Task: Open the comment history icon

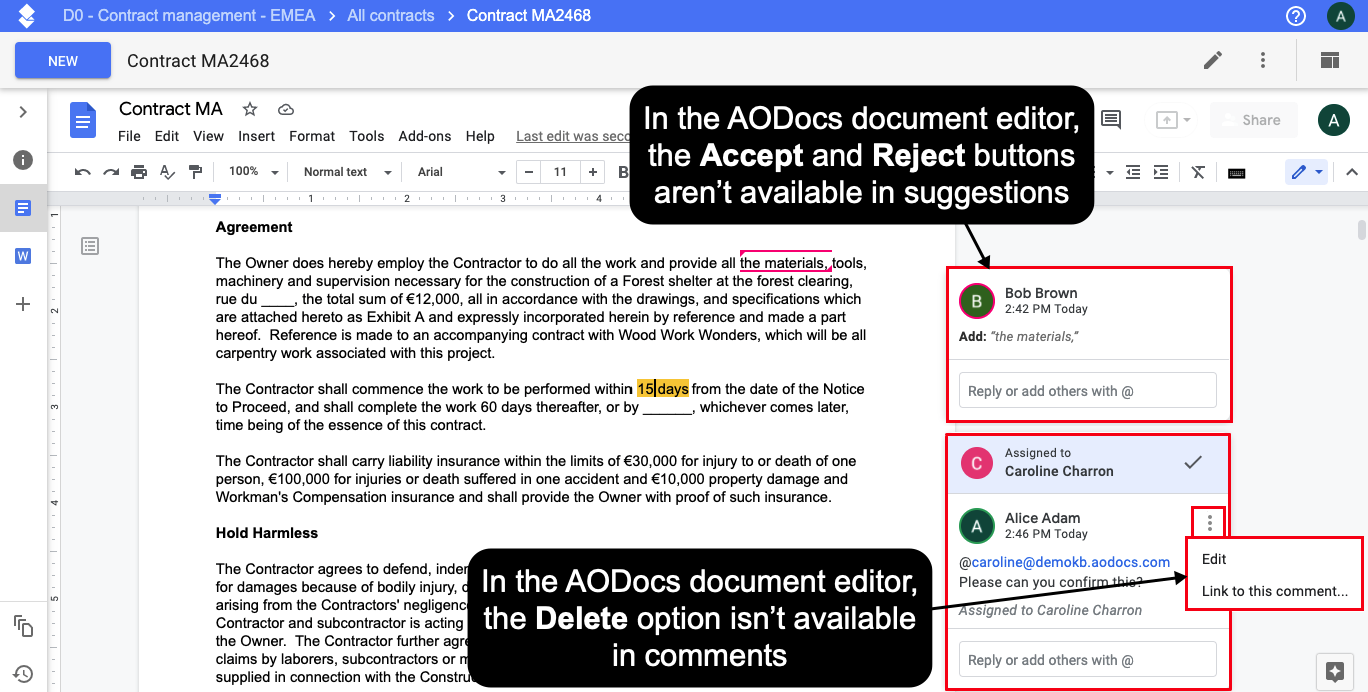Action: pyautogui.click(x=1110, y=120)
